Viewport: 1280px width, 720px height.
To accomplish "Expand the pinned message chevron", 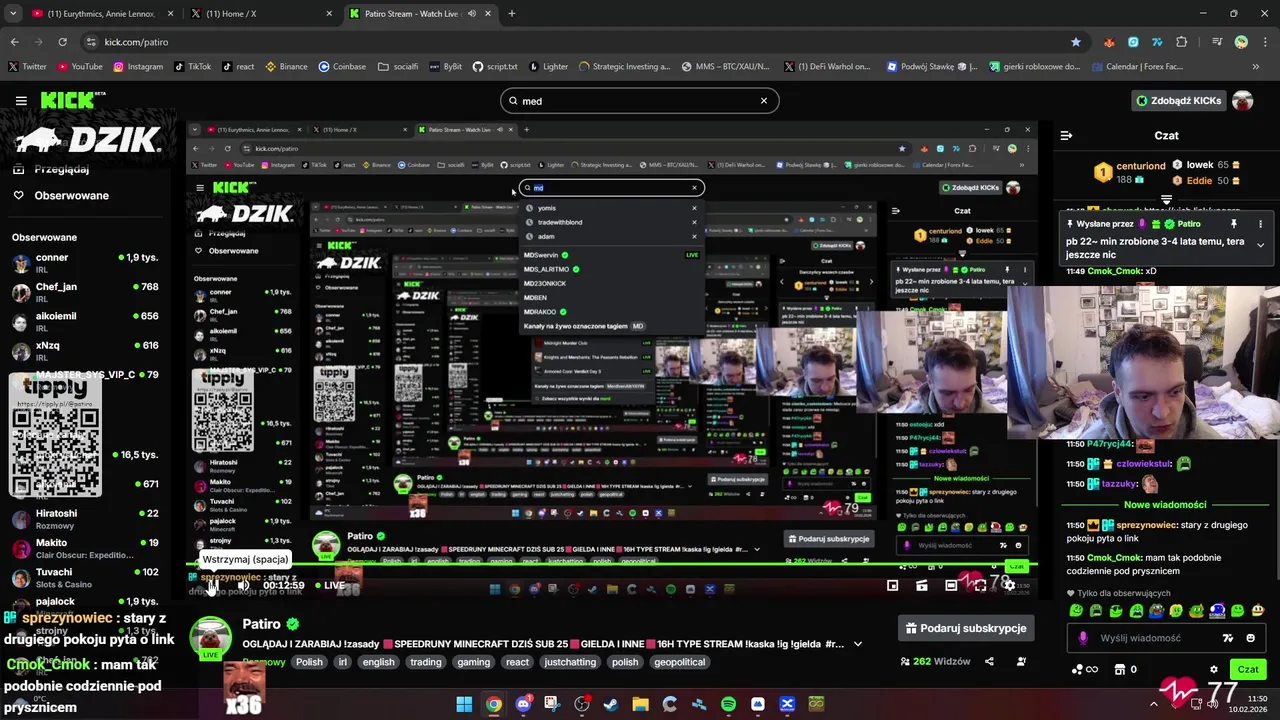I will click(1260, 245).
